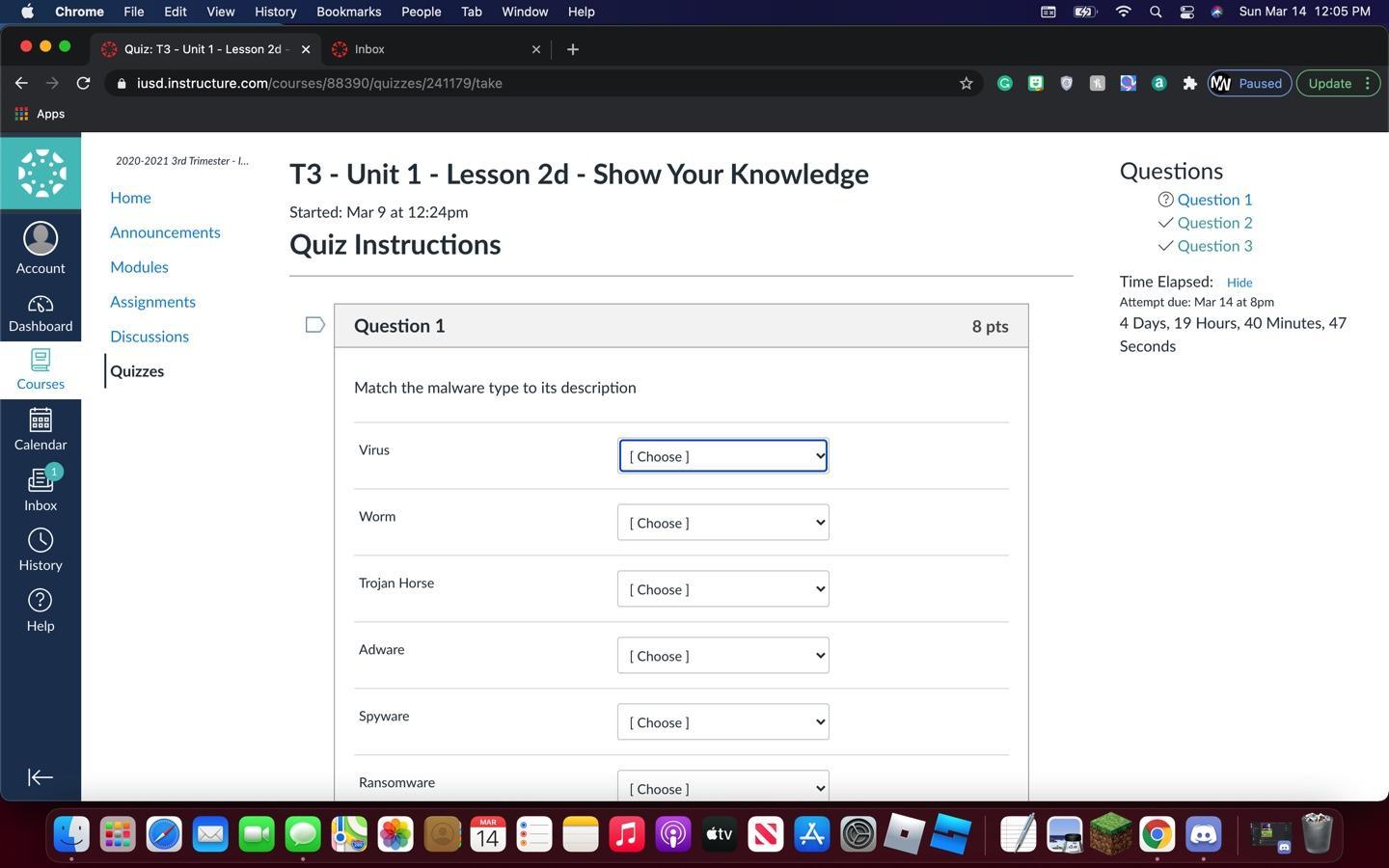Open the Chrome History menu in the menu bar
Viewport: 1389px width, 868px height.
275,12
